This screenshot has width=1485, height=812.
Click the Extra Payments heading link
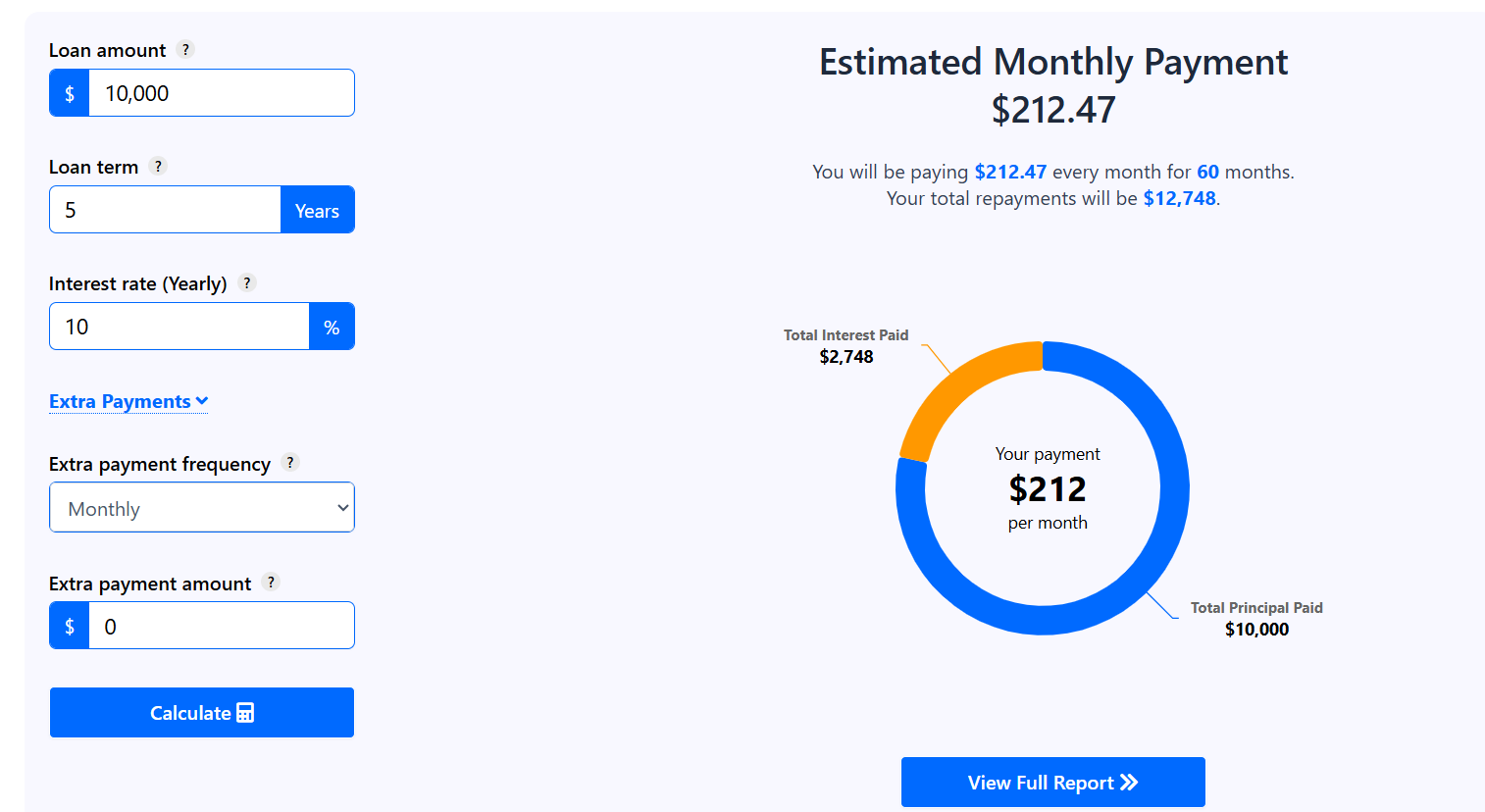click(120, 401)
